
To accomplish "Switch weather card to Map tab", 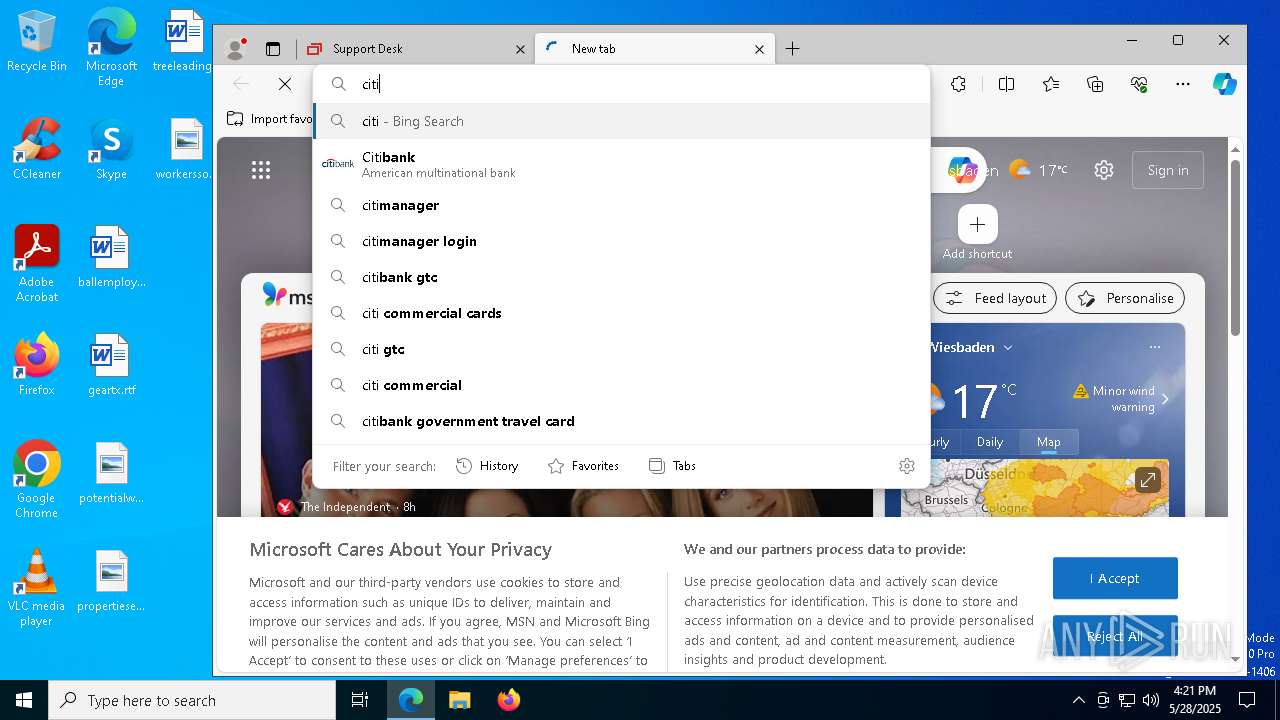I will 1049,442.
